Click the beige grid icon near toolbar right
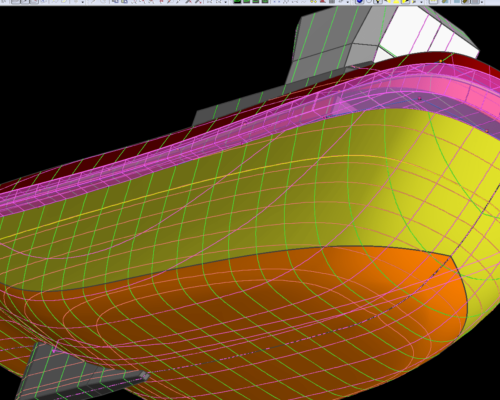 433,1
